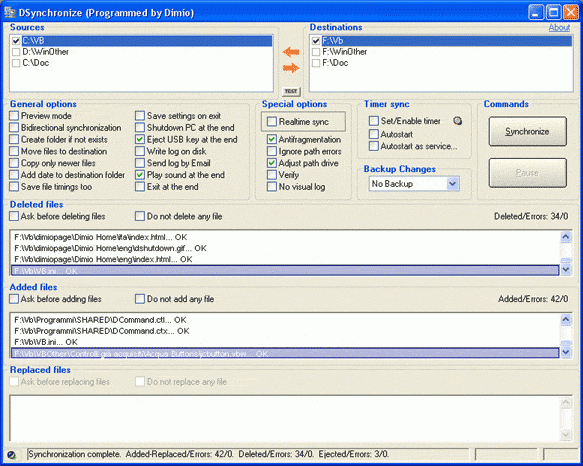Click the orange right arrow between lists
This screenshot has width=583, height=466.
291,68
